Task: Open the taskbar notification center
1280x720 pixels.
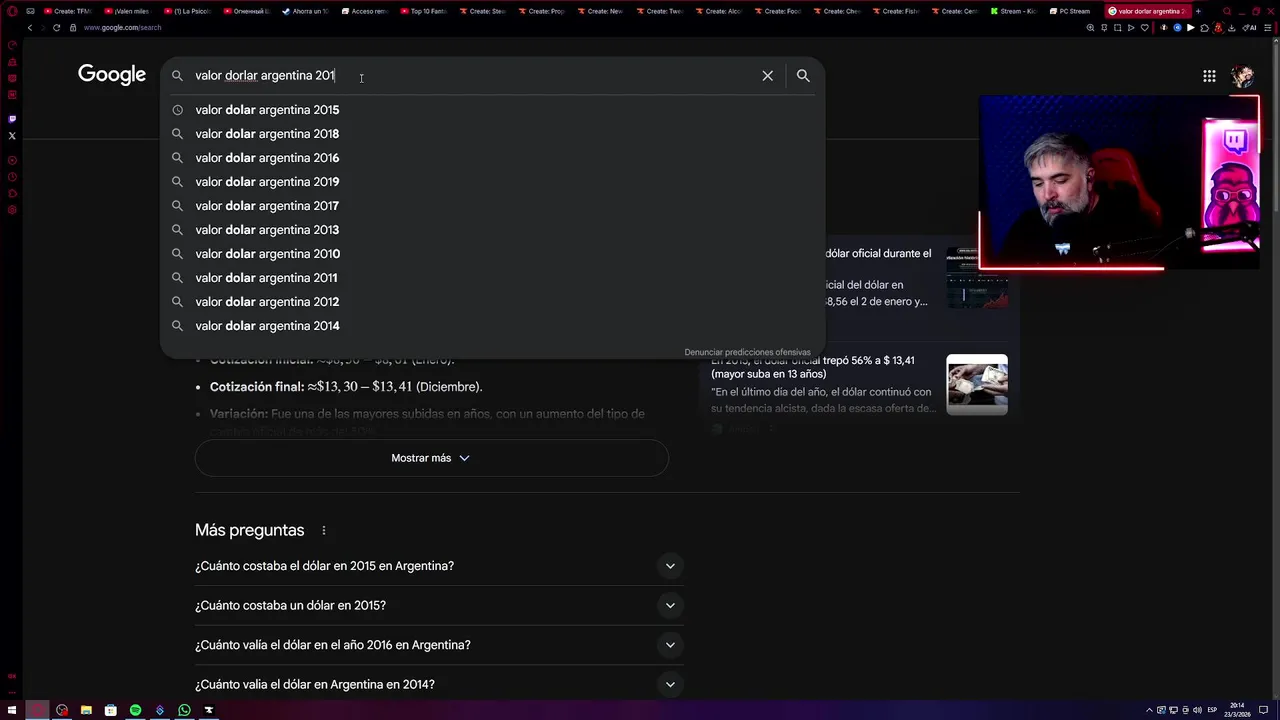Action: click(1263, 710)
